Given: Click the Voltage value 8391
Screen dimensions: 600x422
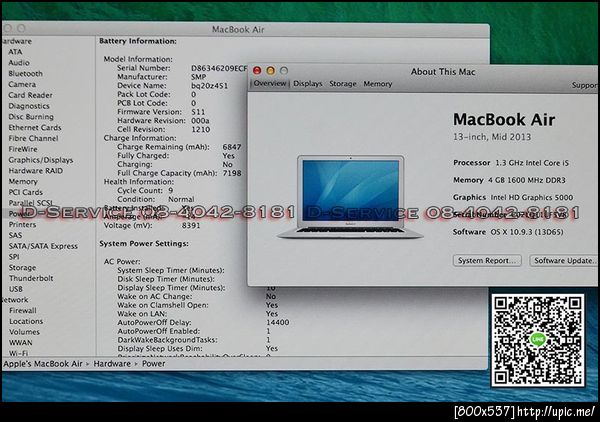Looking at the screenshot, I should tap(191, 225).
